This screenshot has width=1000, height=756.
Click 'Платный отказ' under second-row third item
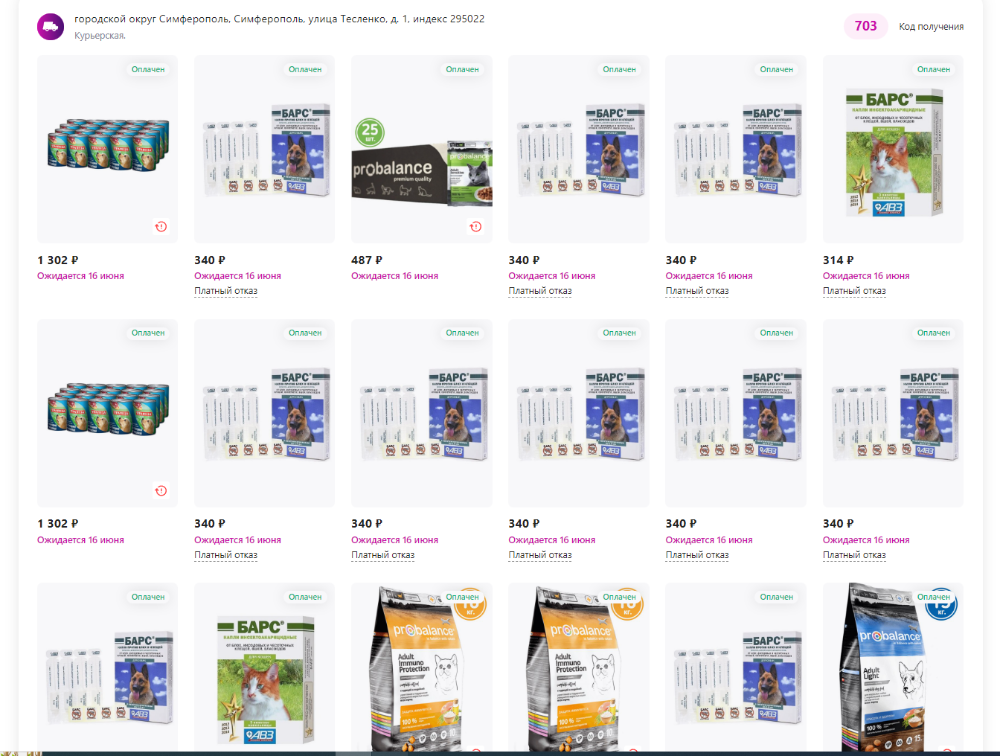[383, 555]
